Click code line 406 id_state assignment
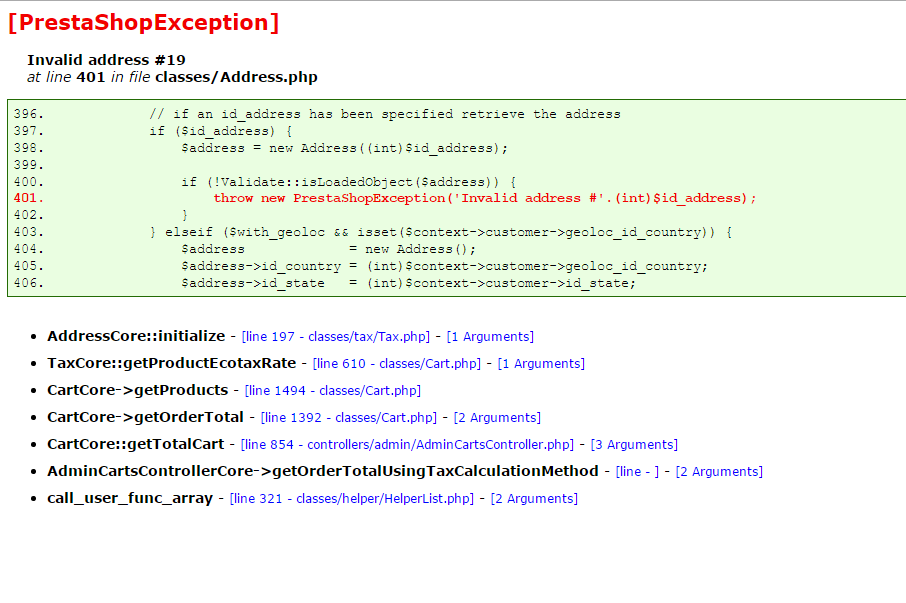Image resolution: width=906 pixels, height=603 pixels. [x=408, y=283]
